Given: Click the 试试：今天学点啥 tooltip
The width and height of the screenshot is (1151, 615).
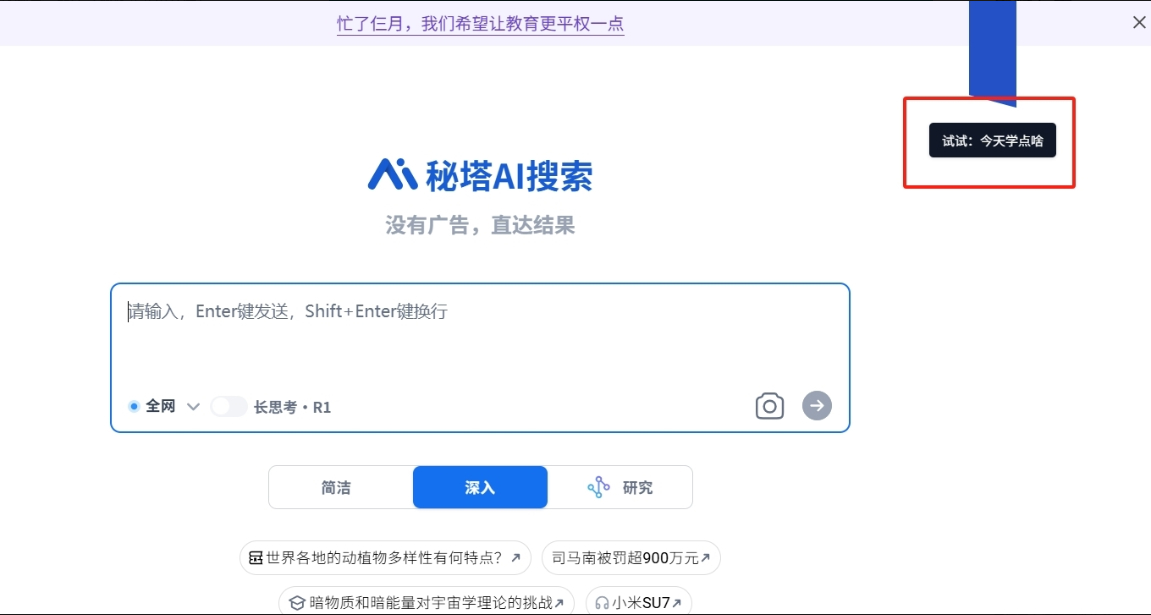Looking at the screenshot, I should [992, 141].
